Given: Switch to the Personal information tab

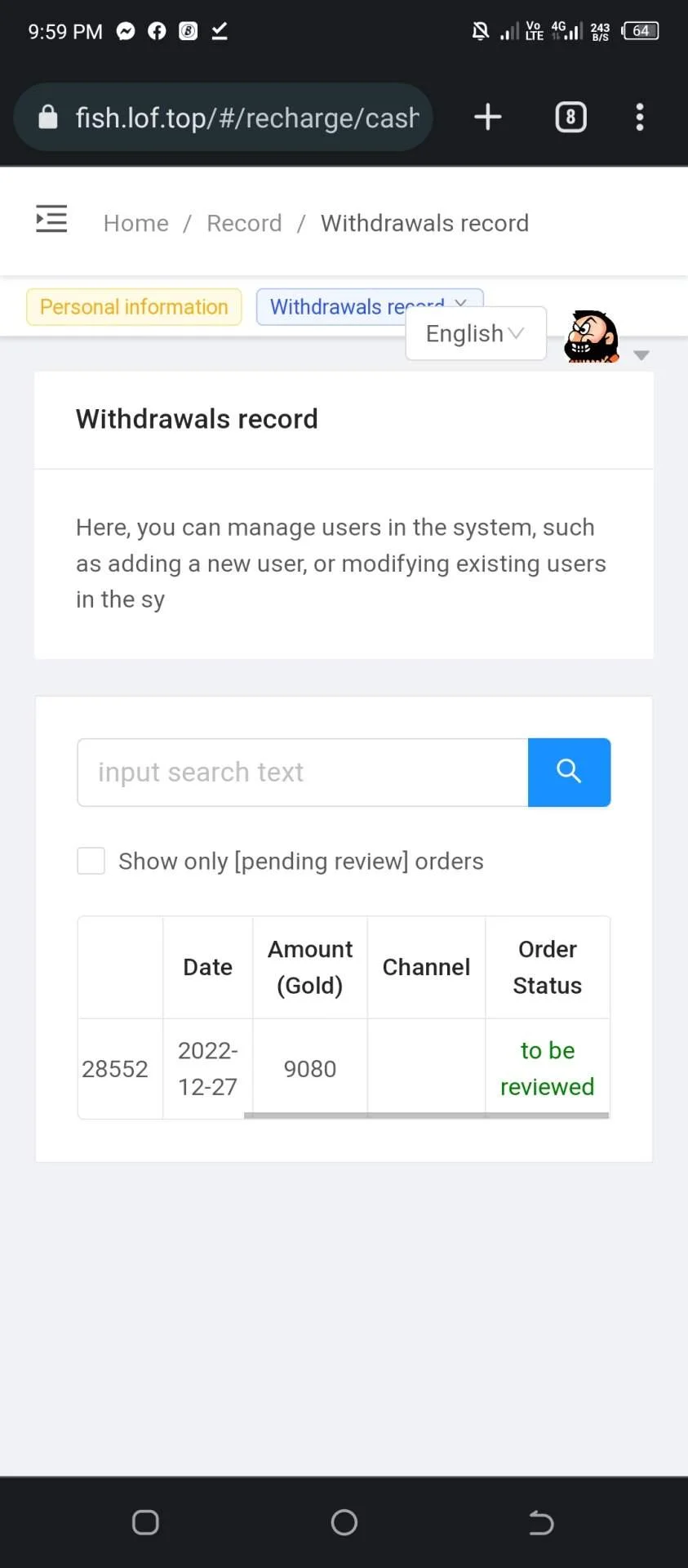Looking at the screenshot, I should pos(134,307).
